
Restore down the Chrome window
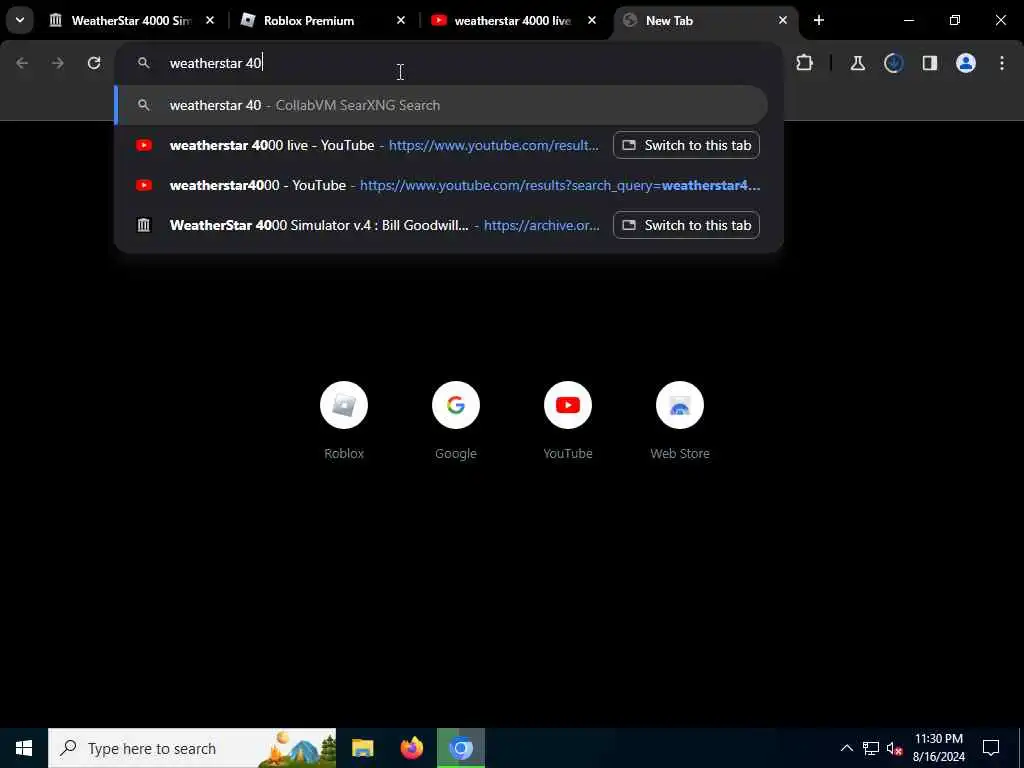pyautogui.click(x=955, y=21)
